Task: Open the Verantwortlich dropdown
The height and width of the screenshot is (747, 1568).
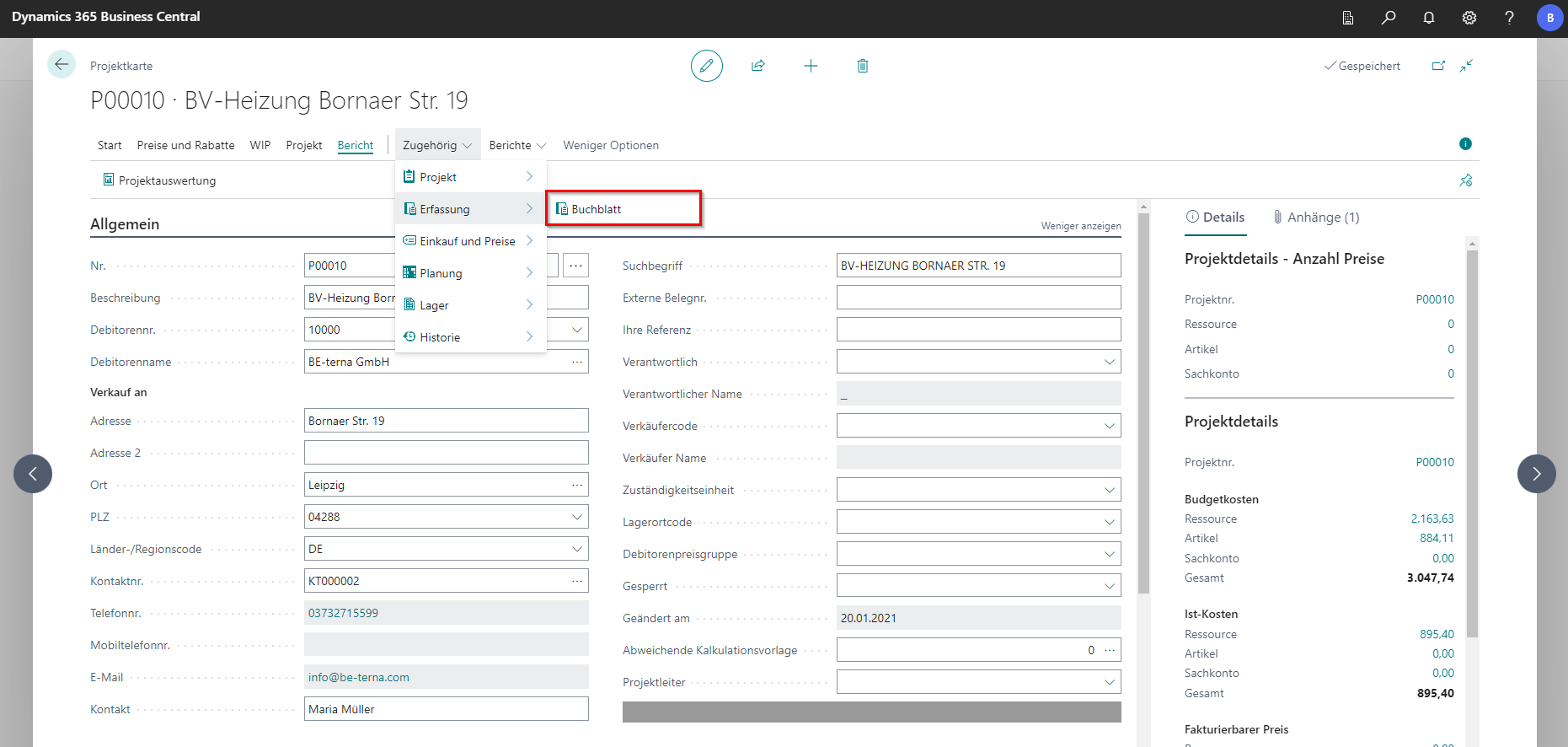Action: [1109, 362]
